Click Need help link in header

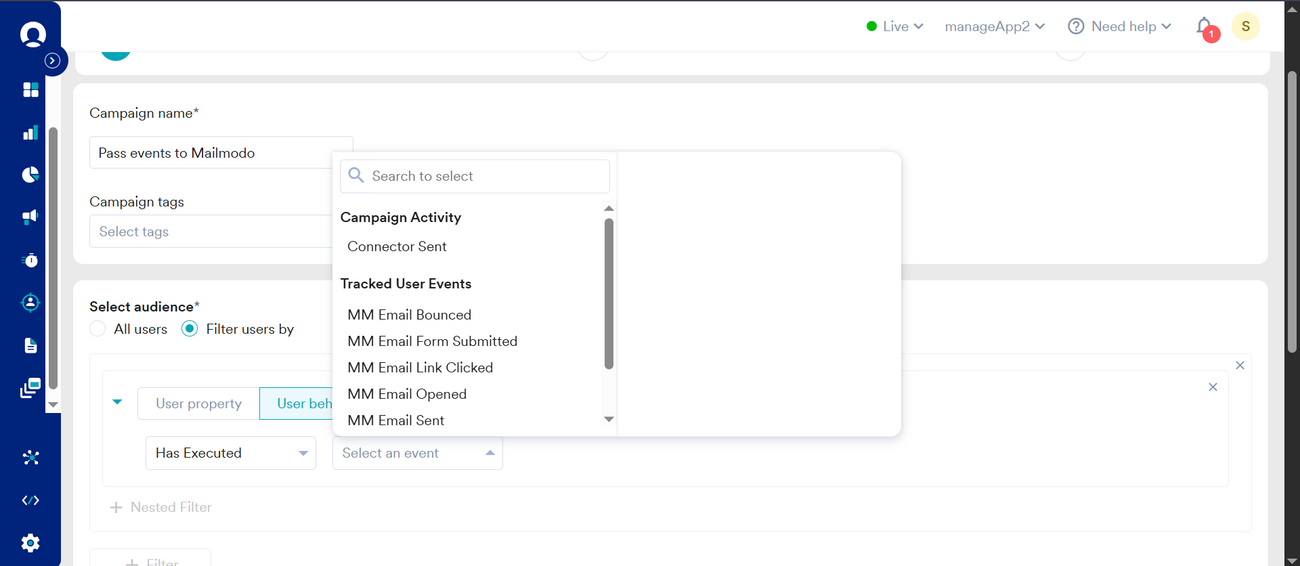(x=1119, y=27)
